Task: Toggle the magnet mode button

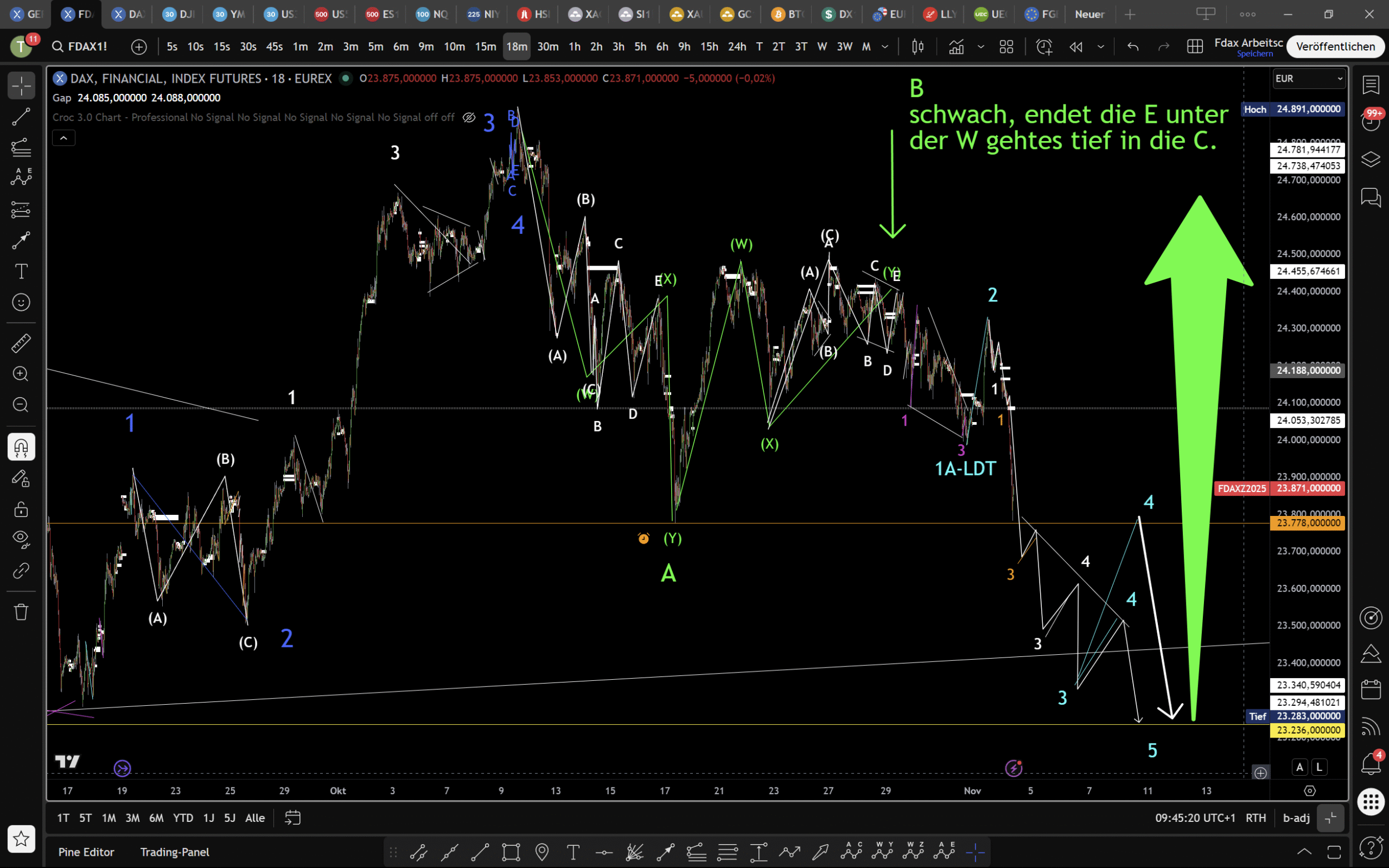Action: coord(21,446)
